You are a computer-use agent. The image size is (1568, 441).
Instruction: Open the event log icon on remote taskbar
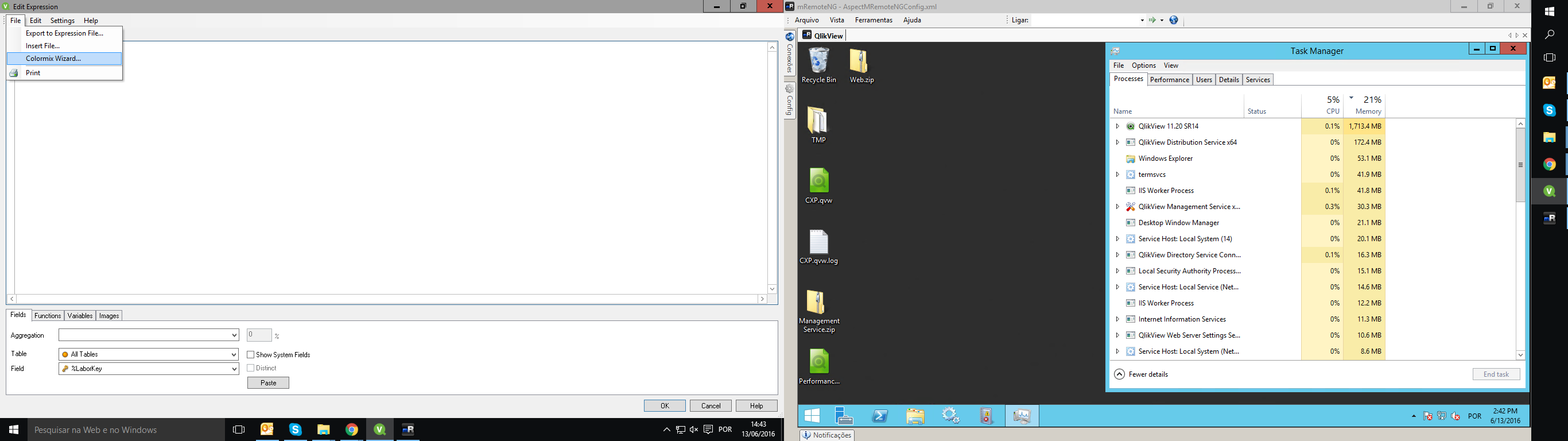(x=986, y=416)
